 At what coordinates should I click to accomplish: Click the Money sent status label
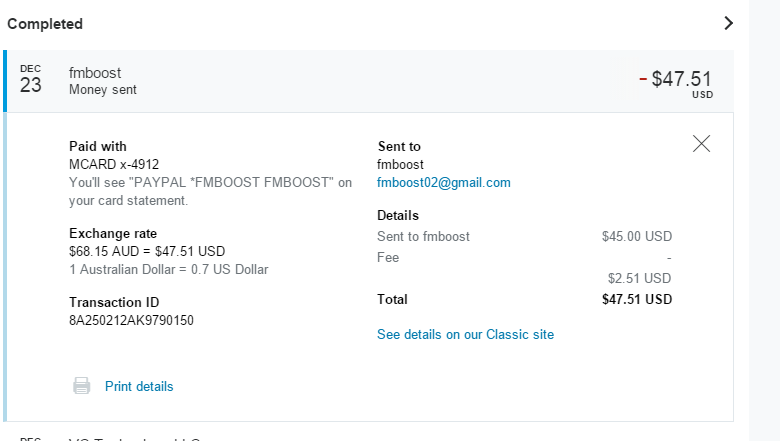(x=103, y=90)
